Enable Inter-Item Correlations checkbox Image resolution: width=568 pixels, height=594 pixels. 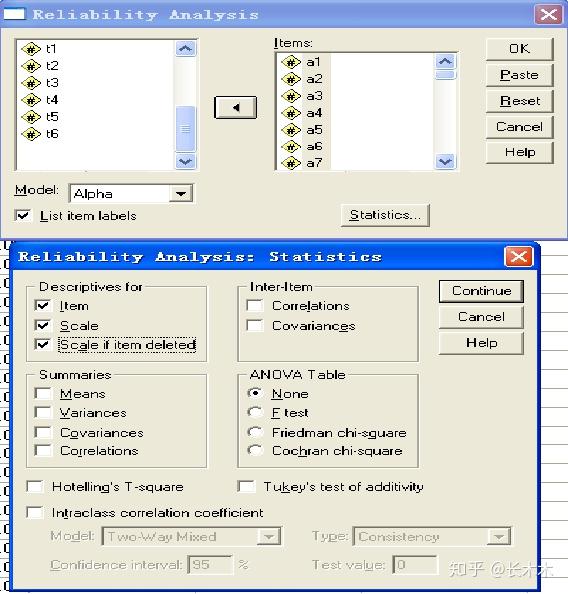coord(254,305)
